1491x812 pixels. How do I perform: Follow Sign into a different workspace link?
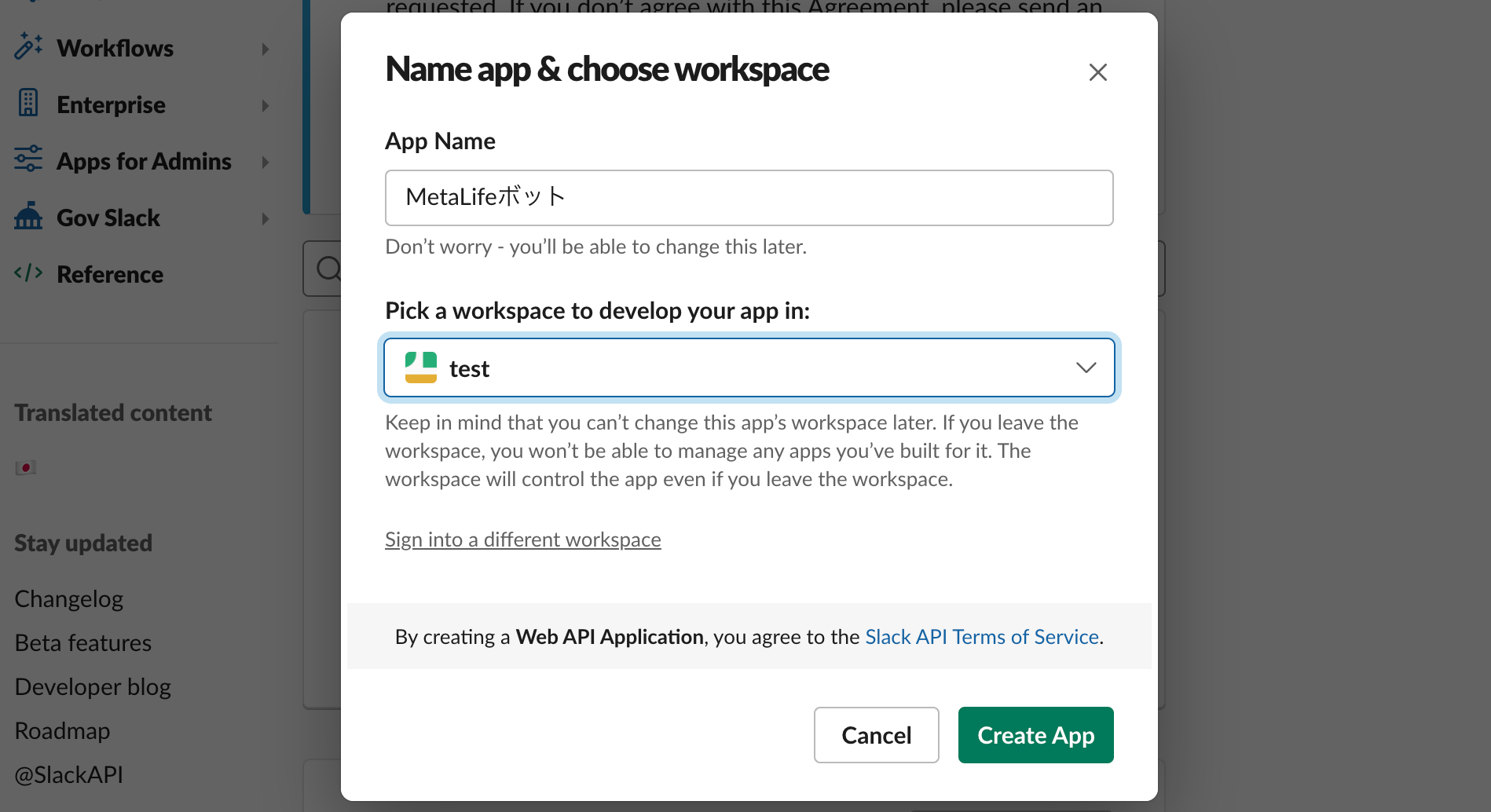pos(523,540)
